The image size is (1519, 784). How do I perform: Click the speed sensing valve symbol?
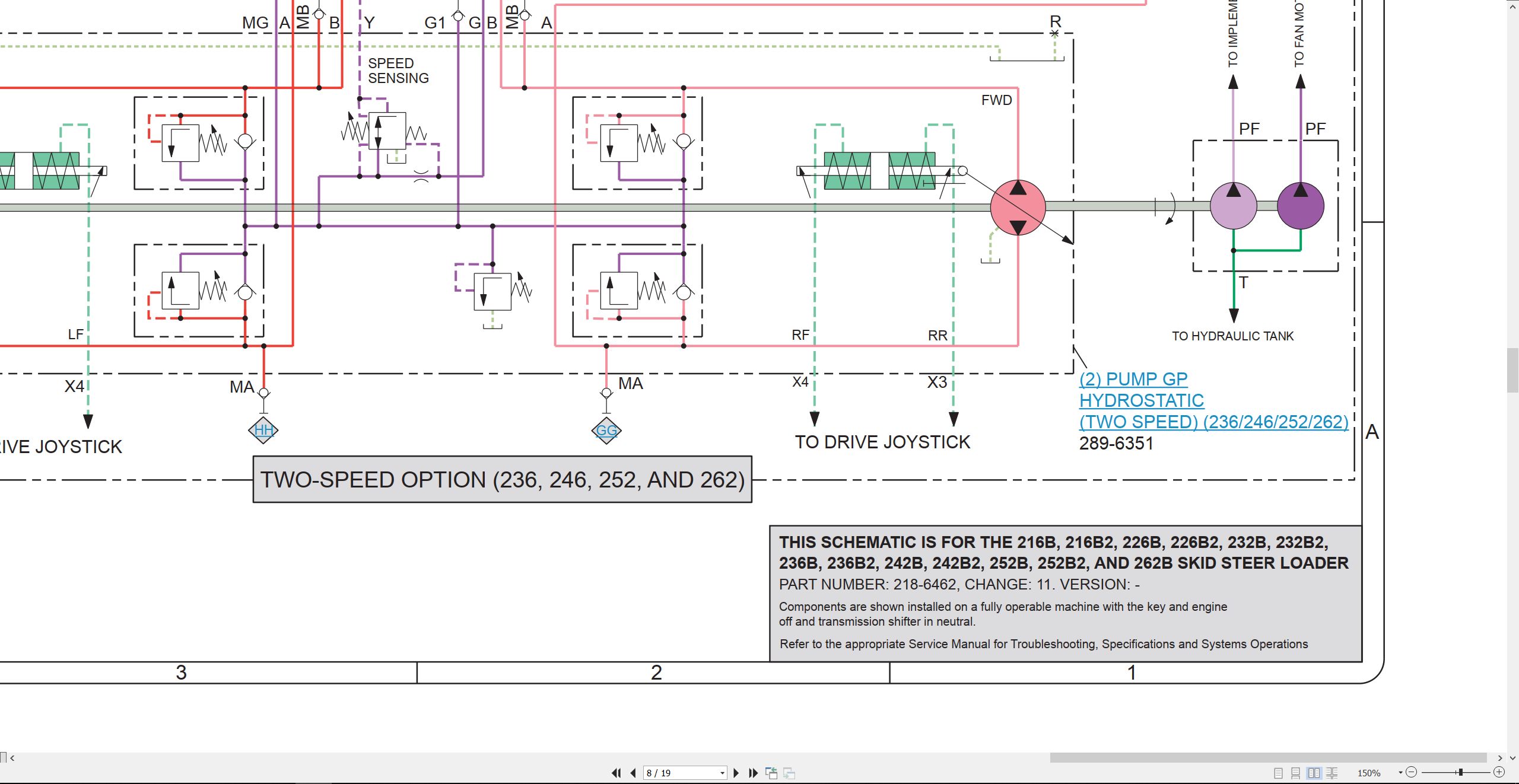pyautogui.click(x=387, y=131)
